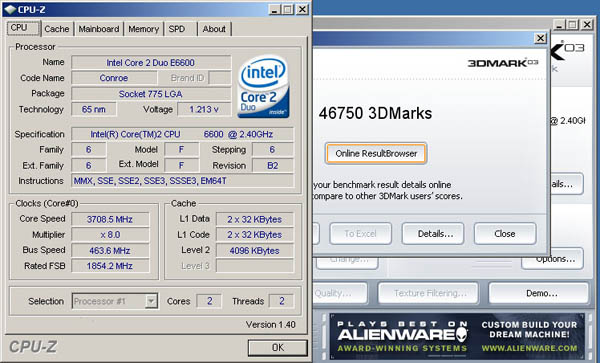
Task: Select the CPU tab
Action: click(23, 28)
